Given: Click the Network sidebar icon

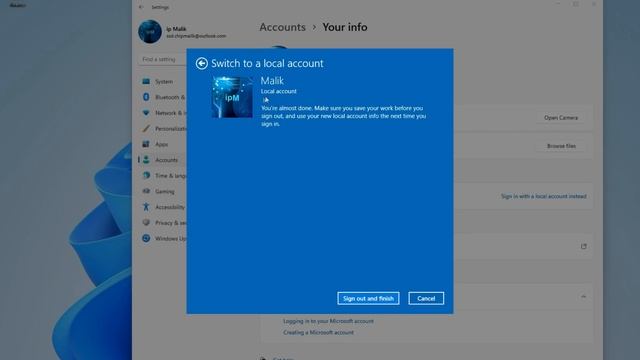Looking at the screenshot, I should 146,113.
